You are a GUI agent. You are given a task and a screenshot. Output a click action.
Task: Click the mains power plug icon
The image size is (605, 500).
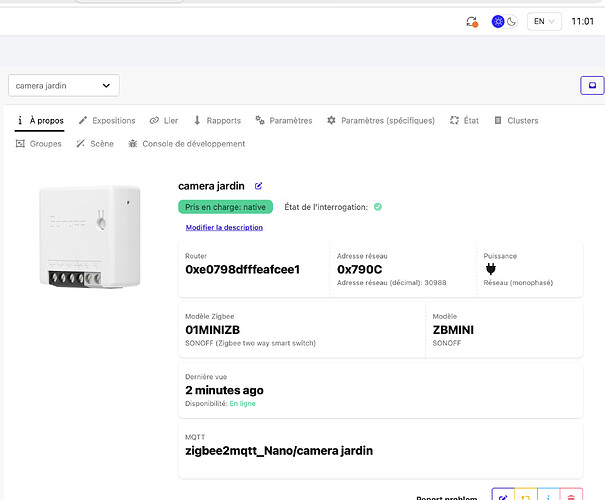(x=491, y=269)
